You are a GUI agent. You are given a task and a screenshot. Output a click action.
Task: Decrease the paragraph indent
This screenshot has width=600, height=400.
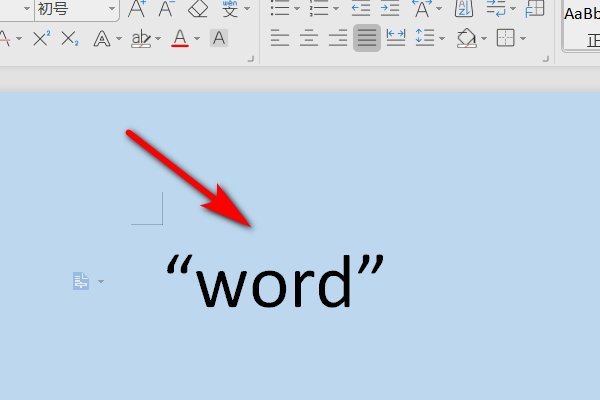pyautogui.click(x=361, y=8)
